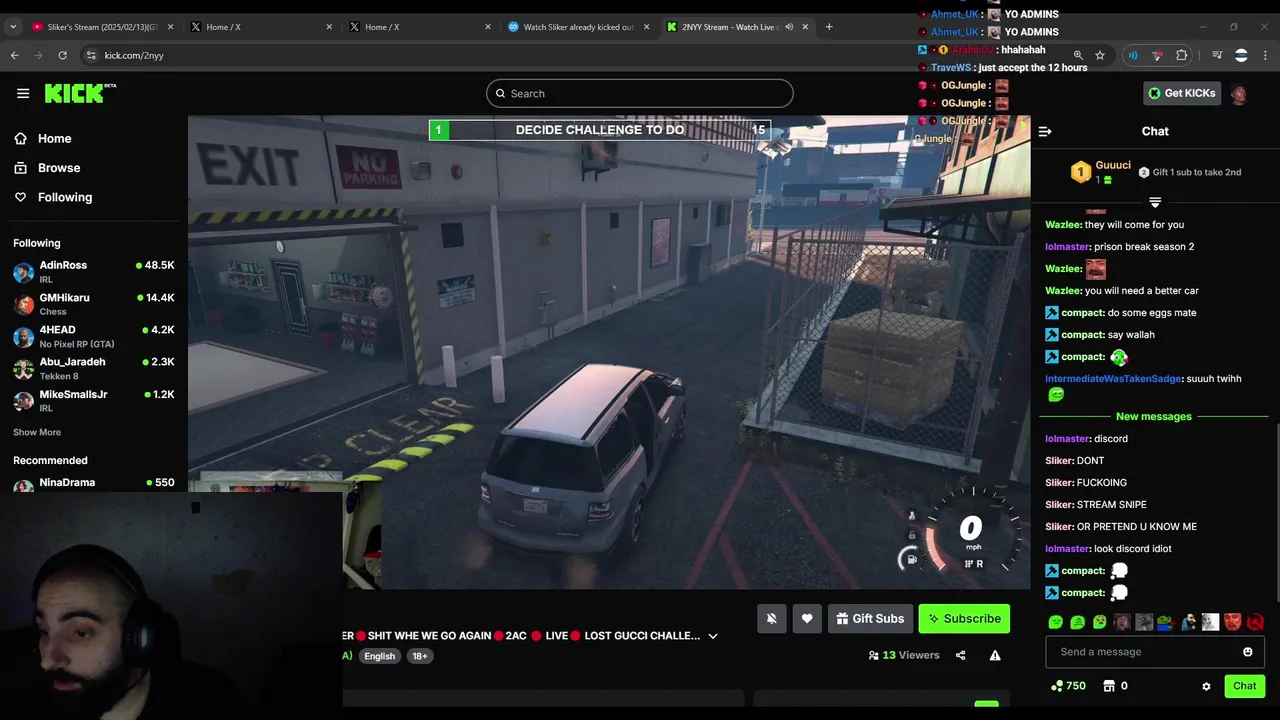Insert the red hammer and sickle emote
Screen dimensions: 1280x720
click(x=1255, y=622)
